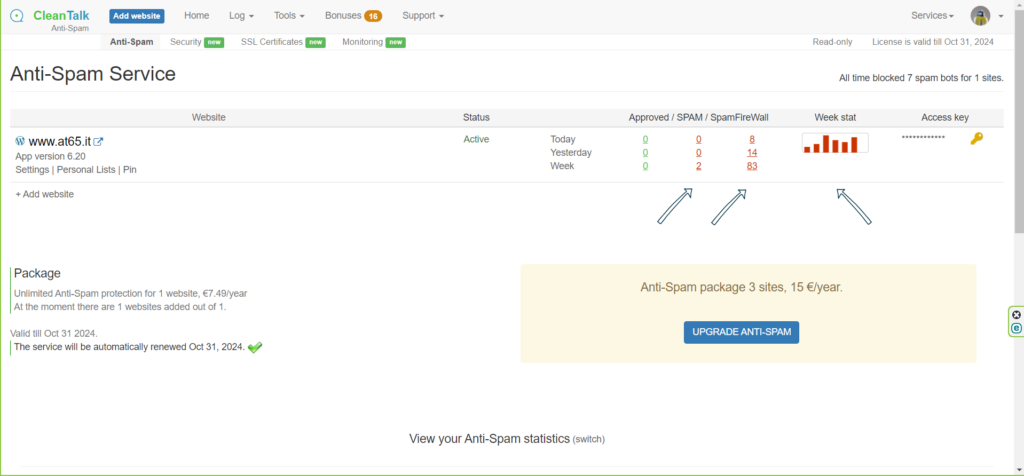1024x476 pixels.
Task: Switch to the Monitoring tab
Action: click(x=374, y=42)
